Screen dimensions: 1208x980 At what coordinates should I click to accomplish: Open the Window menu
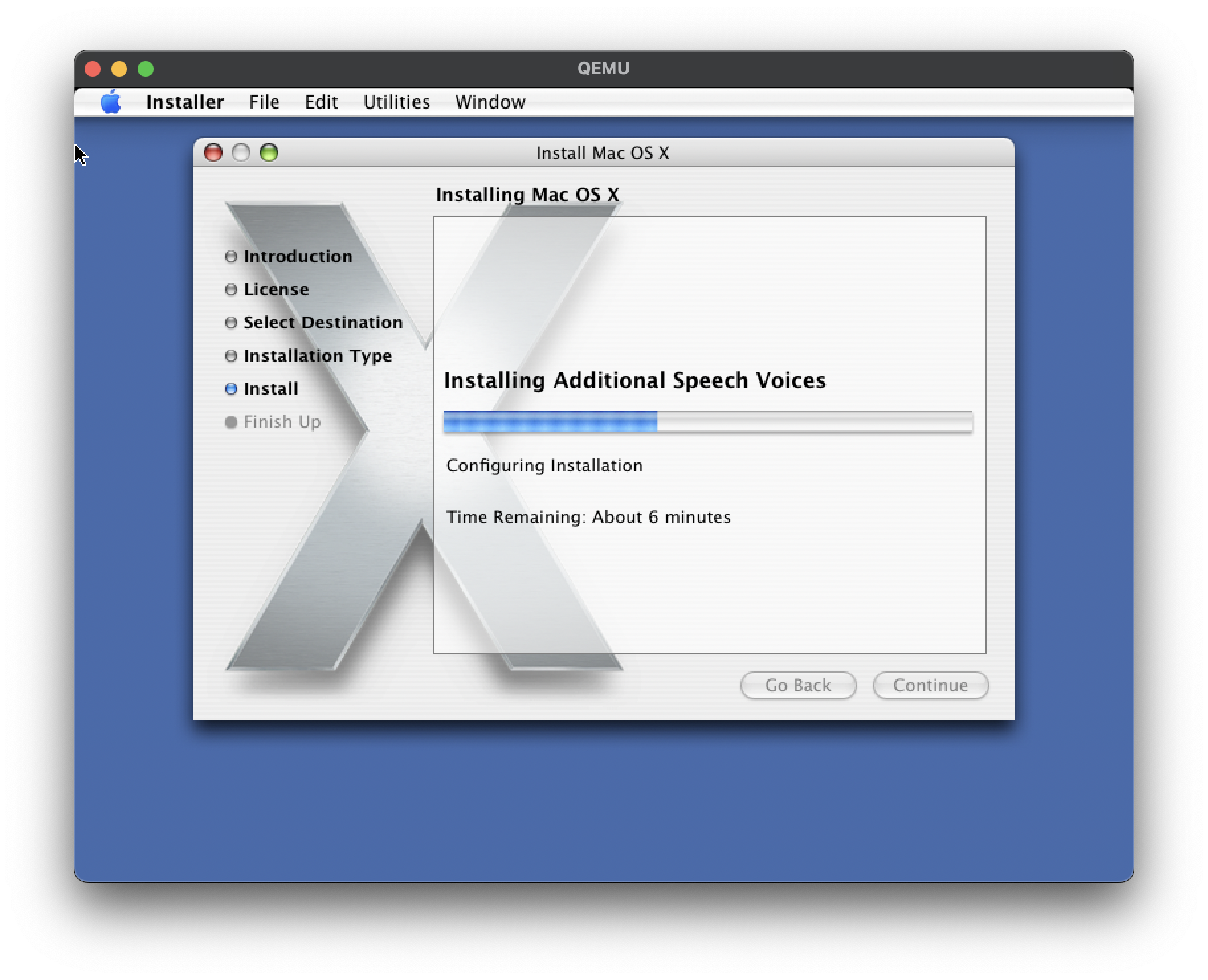point(490,102)
